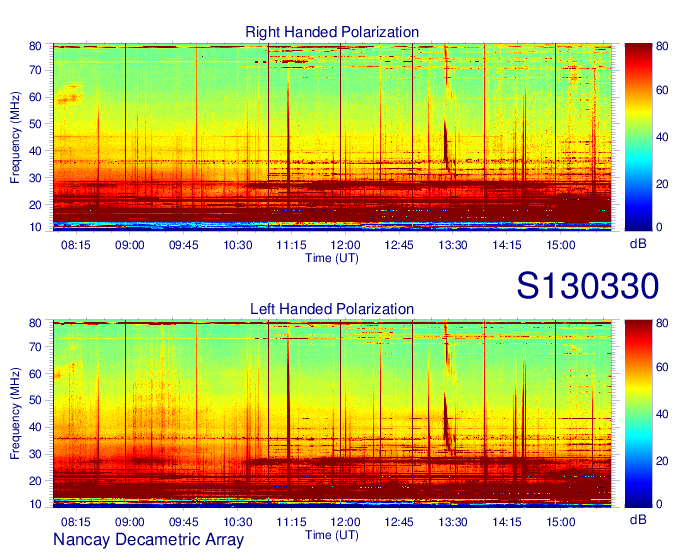Click 08:15 tick under Right Handed plot
This screenshot has height=552, width=680.
76,245
